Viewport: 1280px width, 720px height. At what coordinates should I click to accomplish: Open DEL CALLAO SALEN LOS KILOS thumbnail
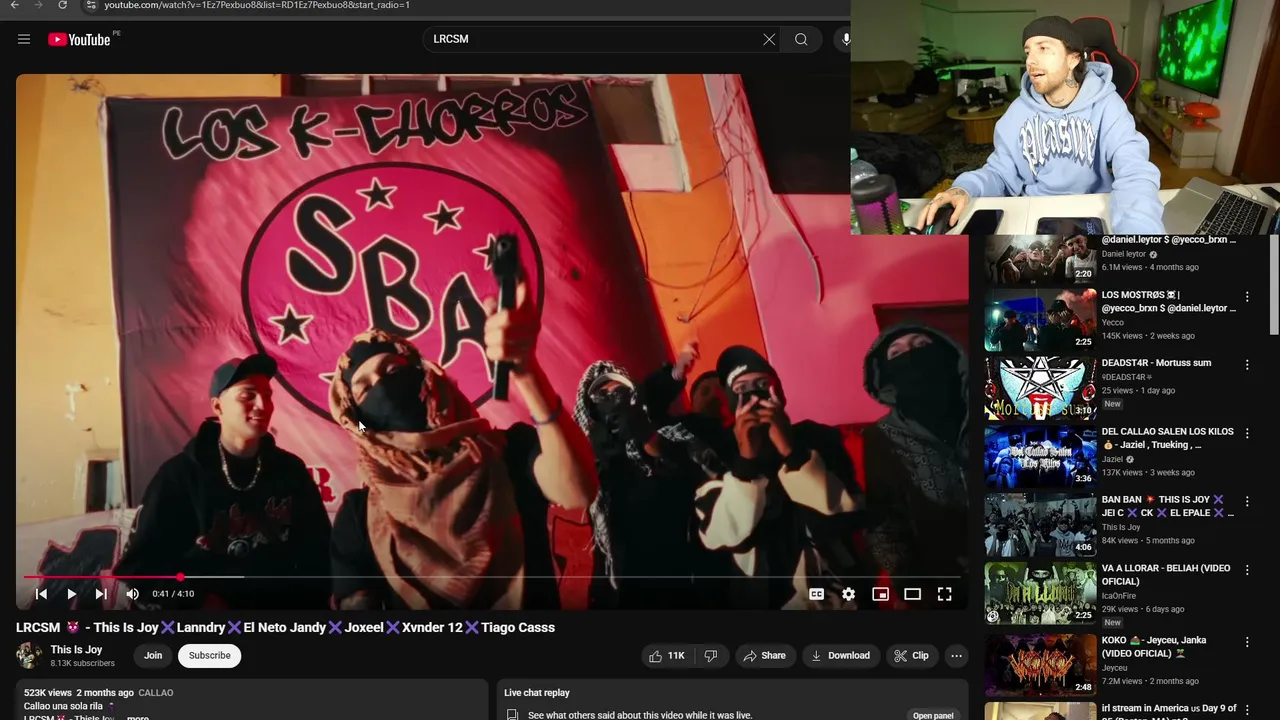click(x=1040, y=456)
